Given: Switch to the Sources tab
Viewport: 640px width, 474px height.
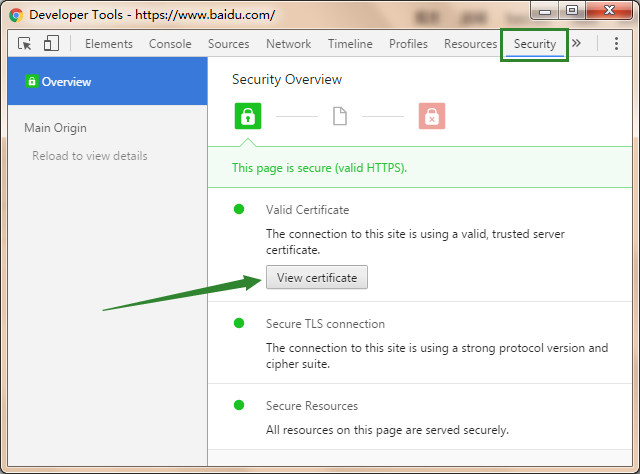Looking at the screenshot, I should coord(229,44).
